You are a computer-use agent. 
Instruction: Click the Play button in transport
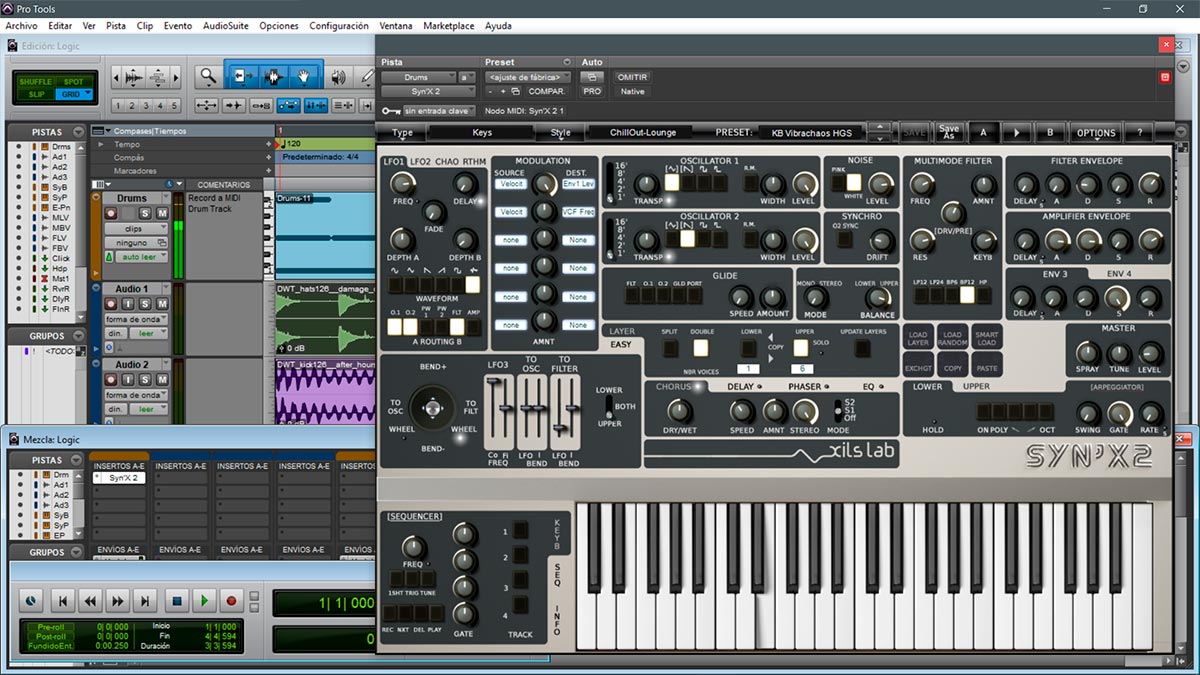click(x=204, y=601)
